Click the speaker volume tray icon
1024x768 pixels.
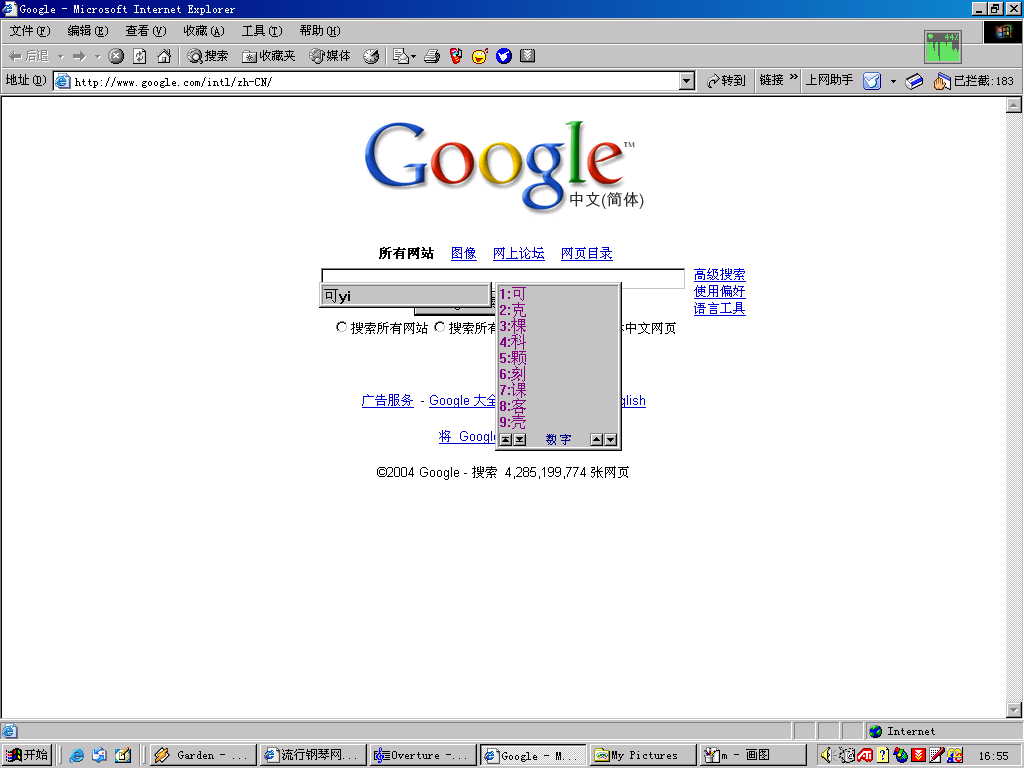tap(826, 755)
